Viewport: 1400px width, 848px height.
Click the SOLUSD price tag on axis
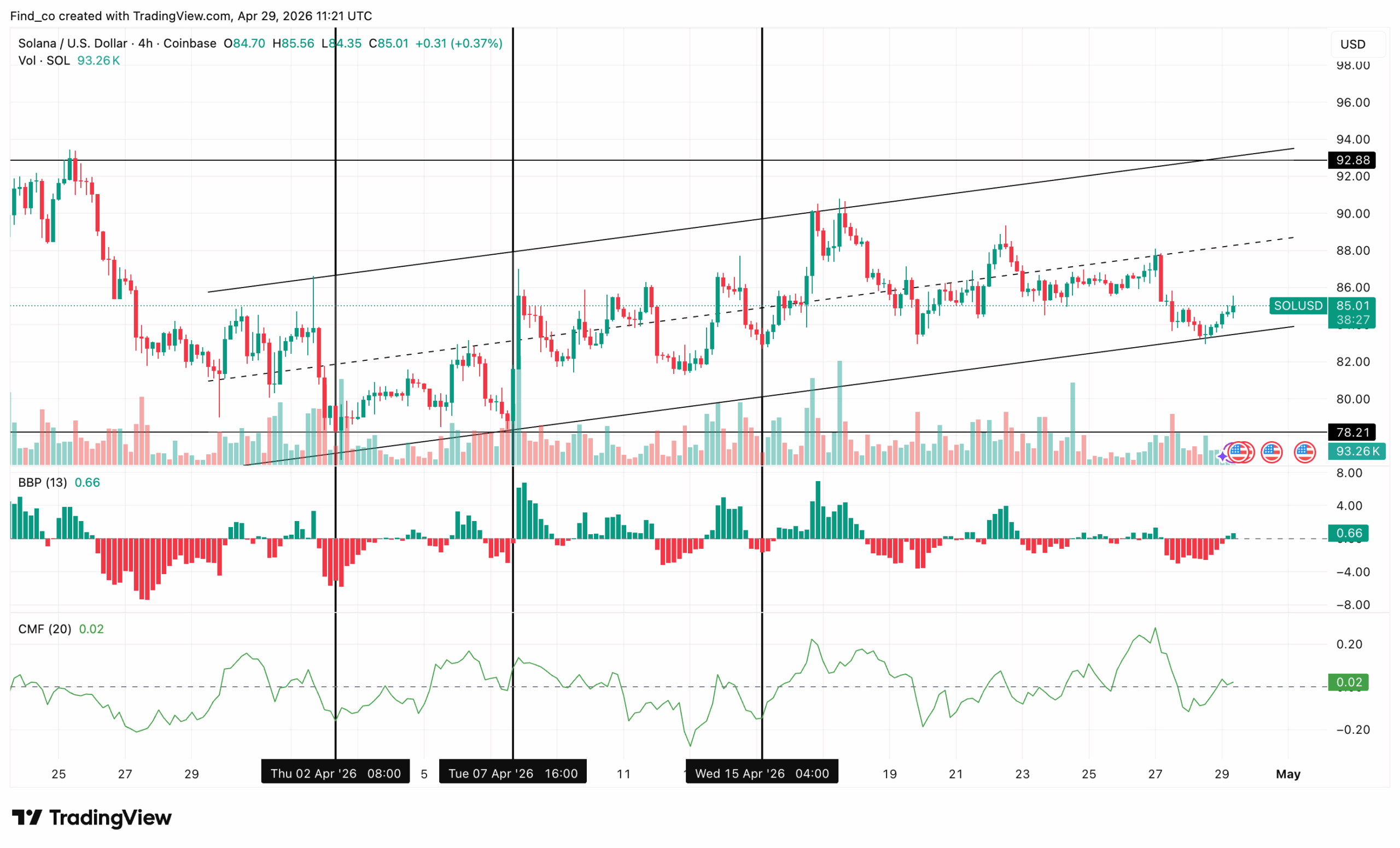click(1298, 306)
